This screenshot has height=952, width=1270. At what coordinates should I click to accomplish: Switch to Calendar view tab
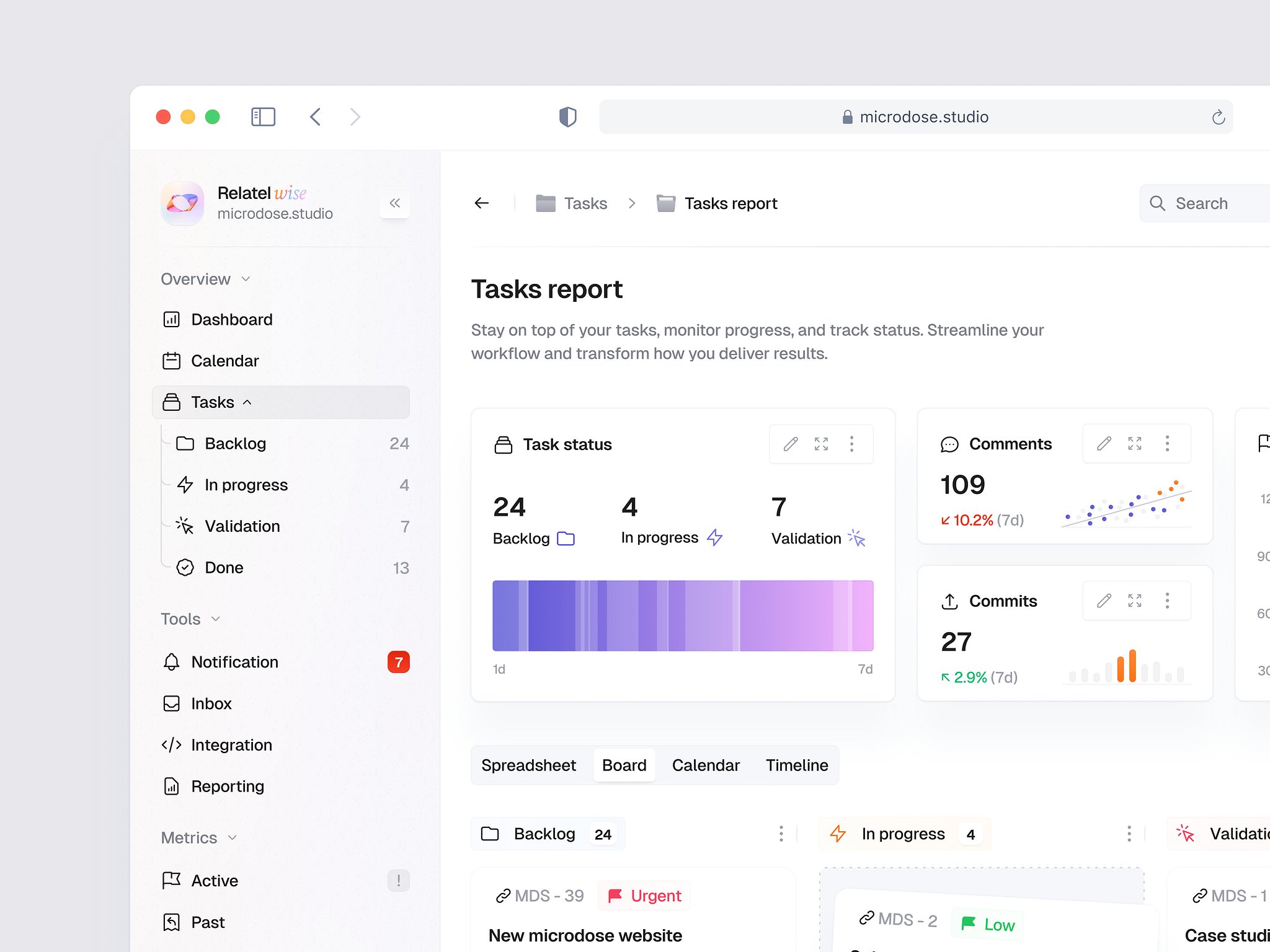click(706, 765)
